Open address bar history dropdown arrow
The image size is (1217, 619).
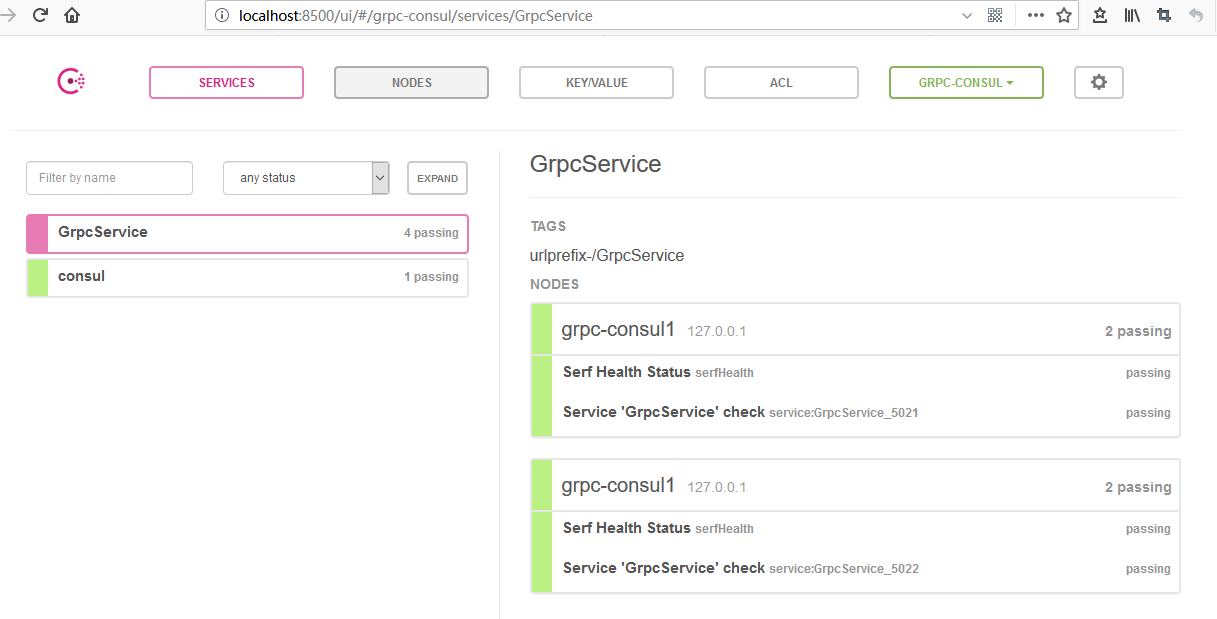[x=966, y=15]
